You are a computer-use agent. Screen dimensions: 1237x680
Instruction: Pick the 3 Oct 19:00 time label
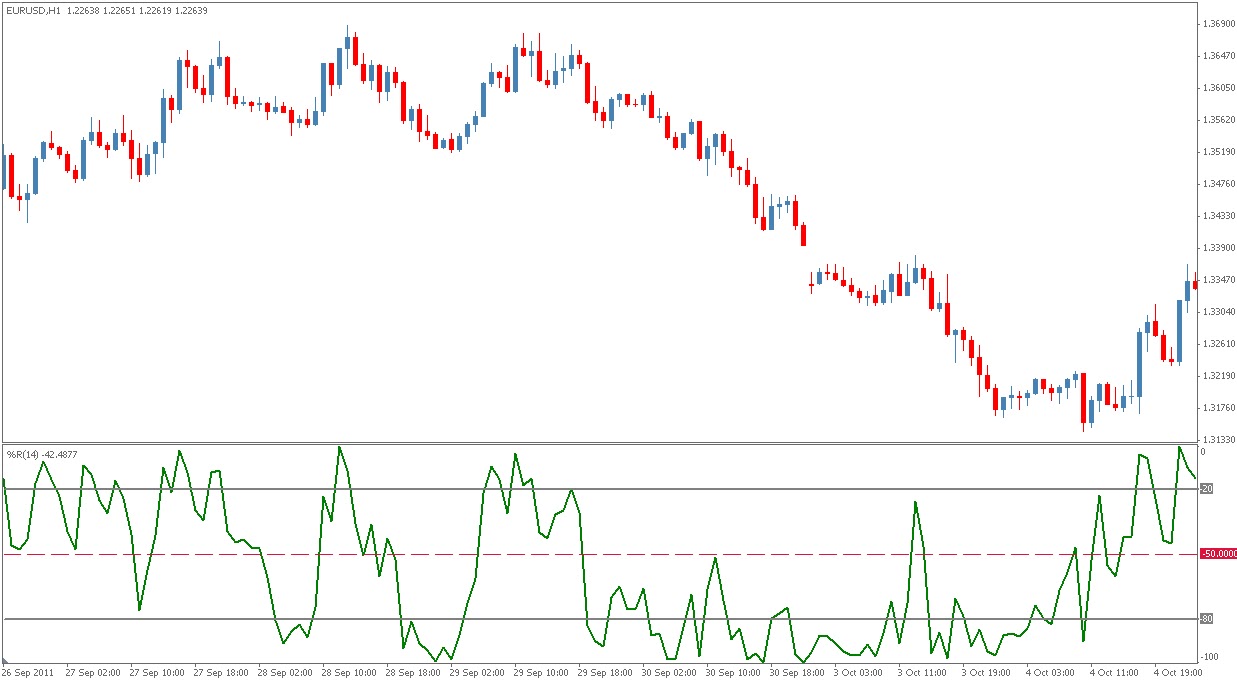(x=986, y=672)
